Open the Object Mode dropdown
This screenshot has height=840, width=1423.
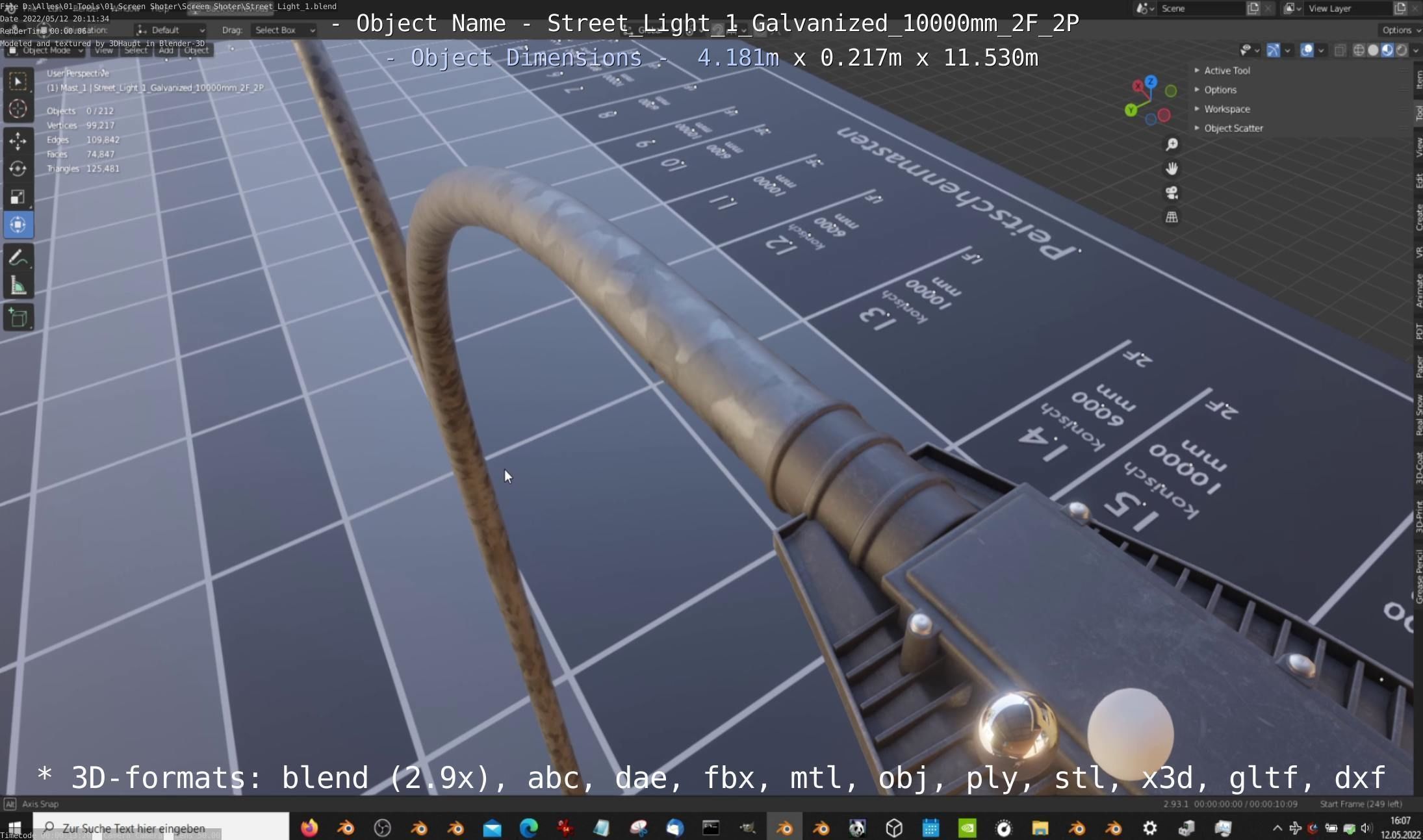tap(45, 50)
